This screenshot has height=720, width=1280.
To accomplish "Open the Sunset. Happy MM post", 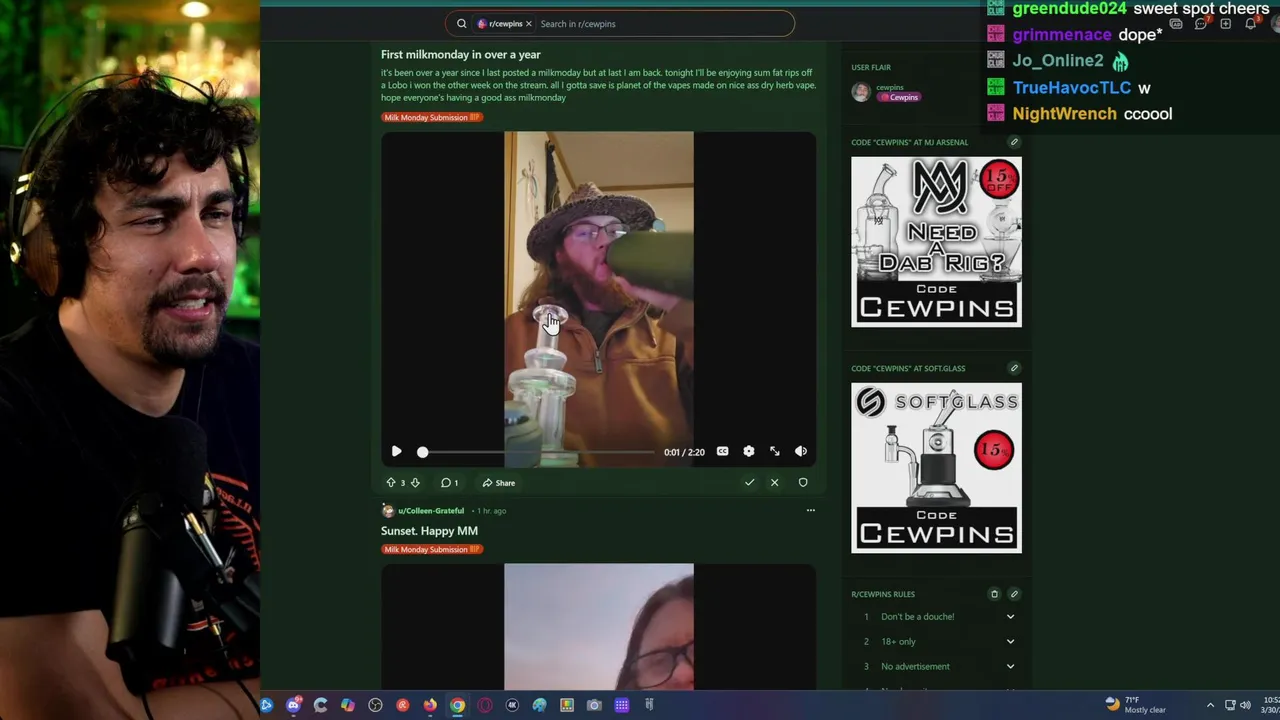I will pos(429,531).
